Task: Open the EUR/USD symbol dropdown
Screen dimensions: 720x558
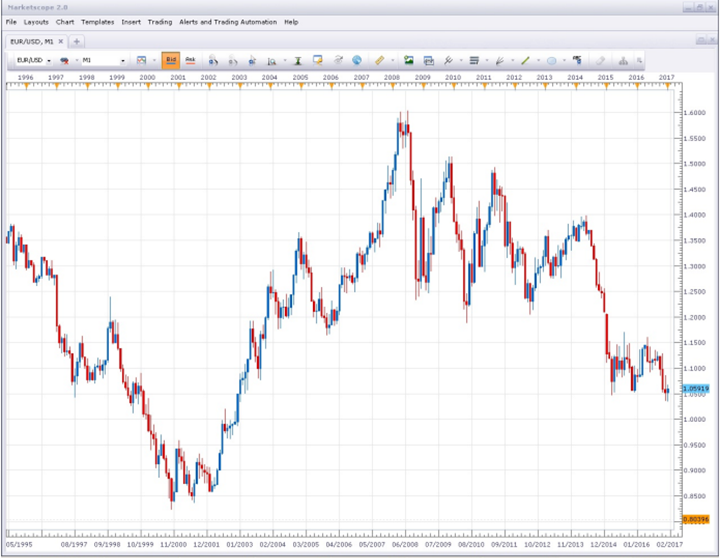Action: [49, 61]
